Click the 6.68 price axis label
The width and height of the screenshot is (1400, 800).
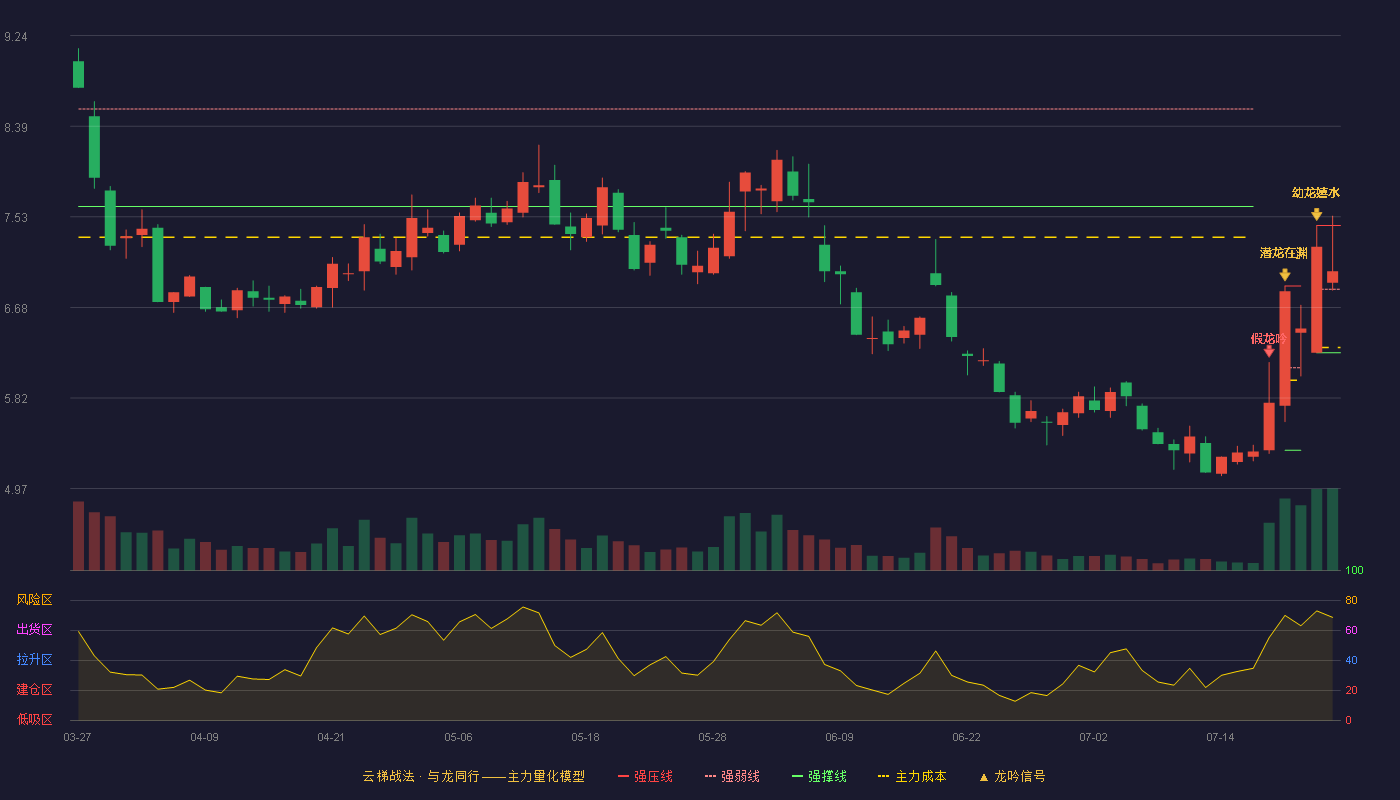coord(16,309)
